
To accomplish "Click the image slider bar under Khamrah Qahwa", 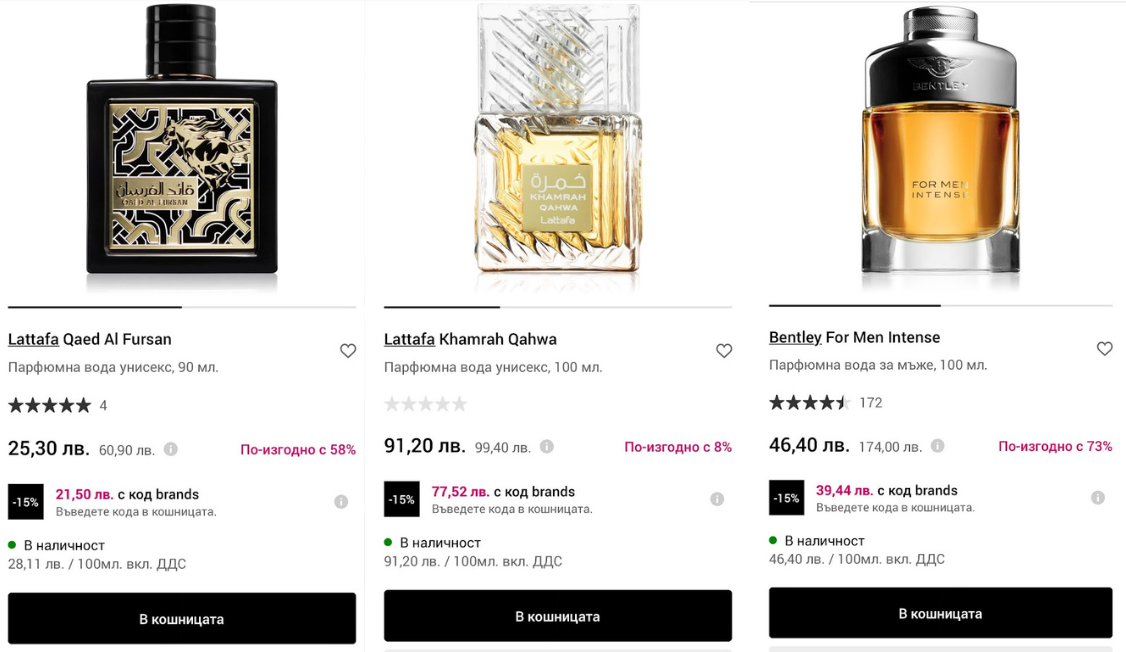I will coord(557,307).
